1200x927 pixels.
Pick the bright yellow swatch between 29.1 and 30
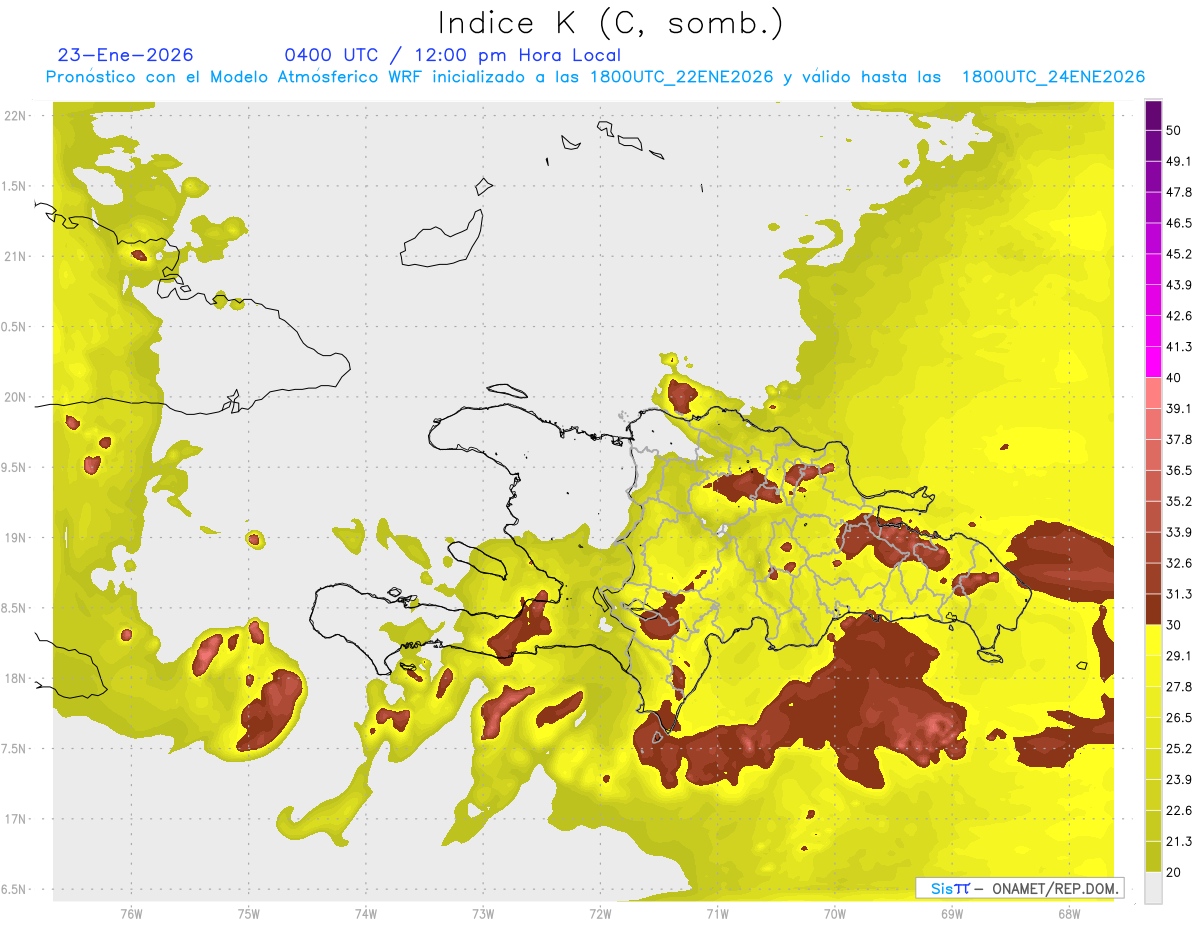tap(1154, 640)
